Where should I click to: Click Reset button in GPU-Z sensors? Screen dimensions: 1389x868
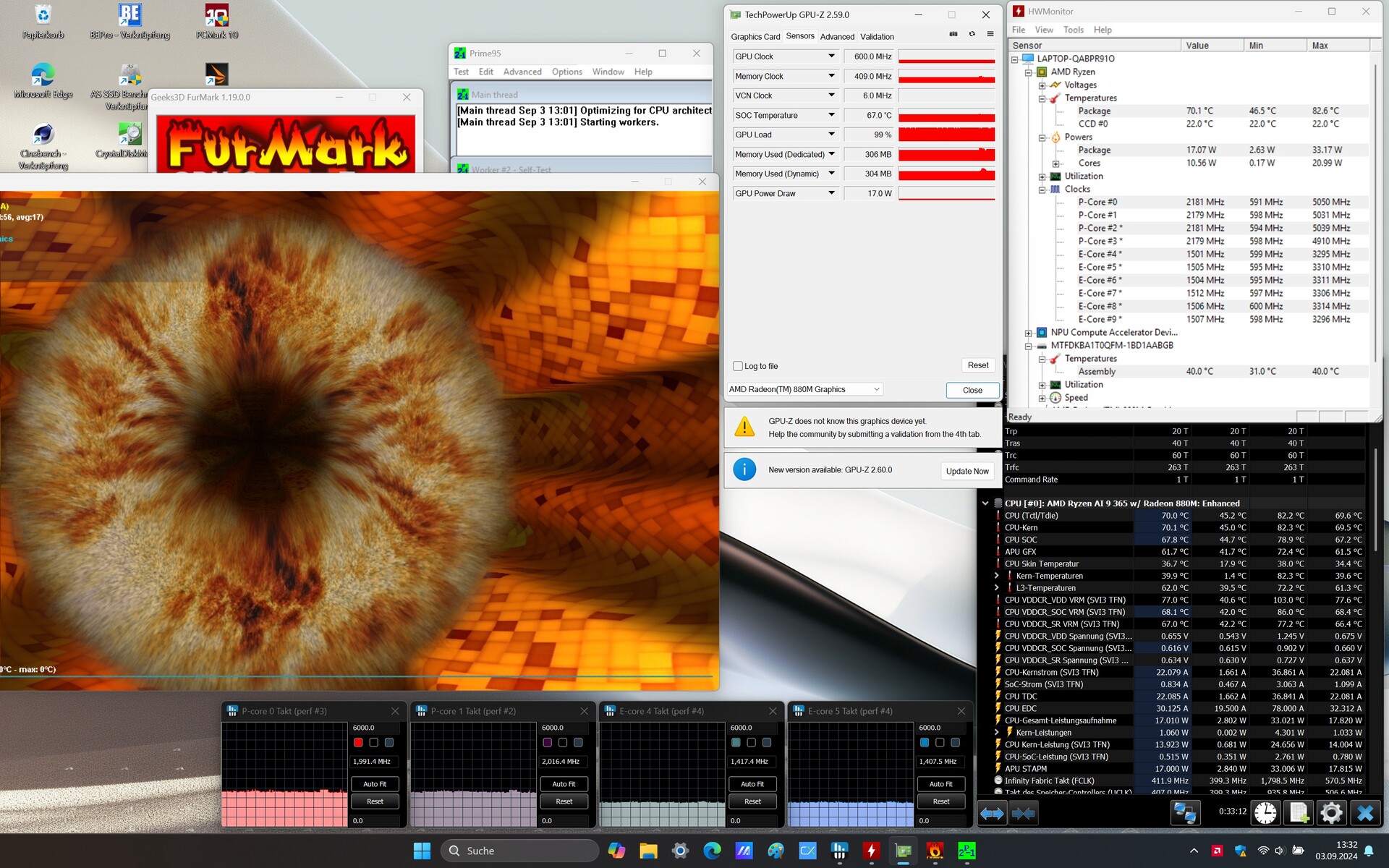pyautogui.click(x=978, y=365)
